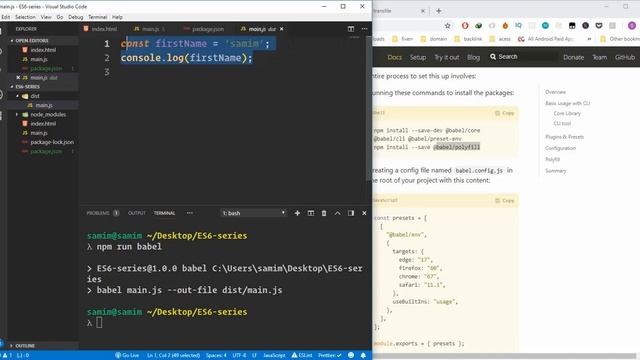Switch to the package.json editor tab
640x360 pixels.
(204, 29)
